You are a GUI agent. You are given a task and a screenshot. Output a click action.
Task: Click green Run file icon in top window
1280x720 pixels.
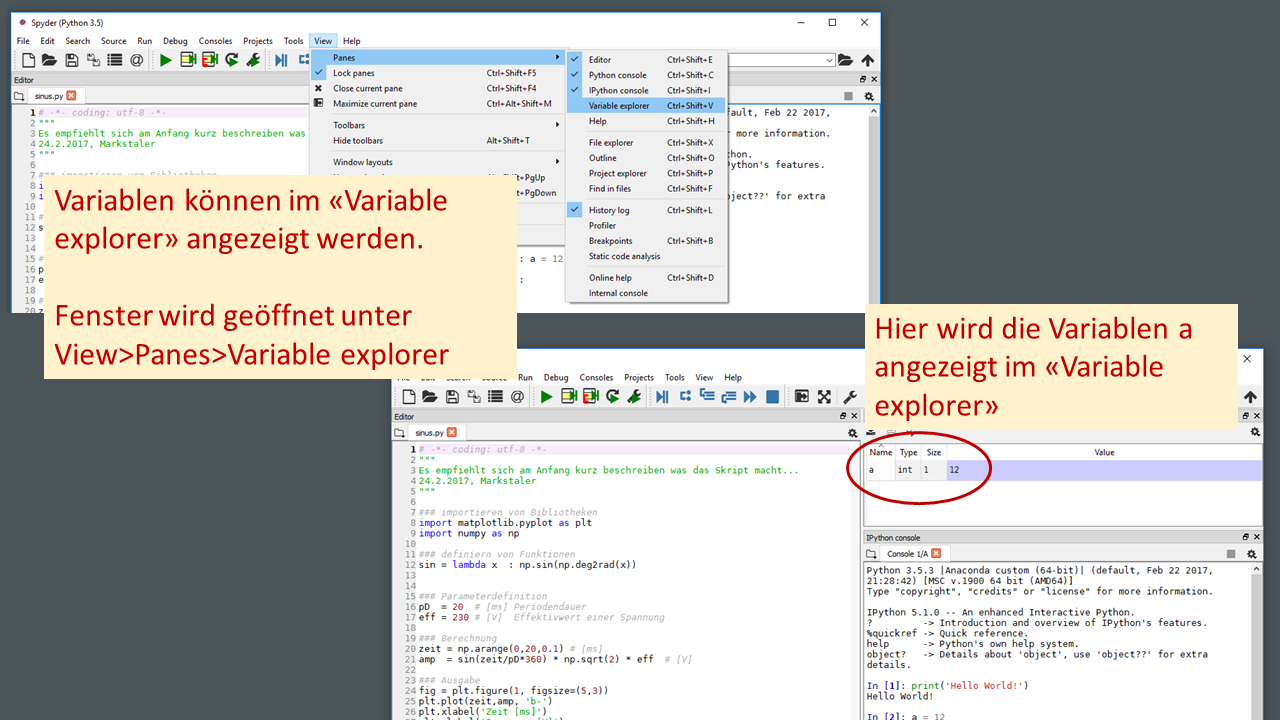coord(165,60)
